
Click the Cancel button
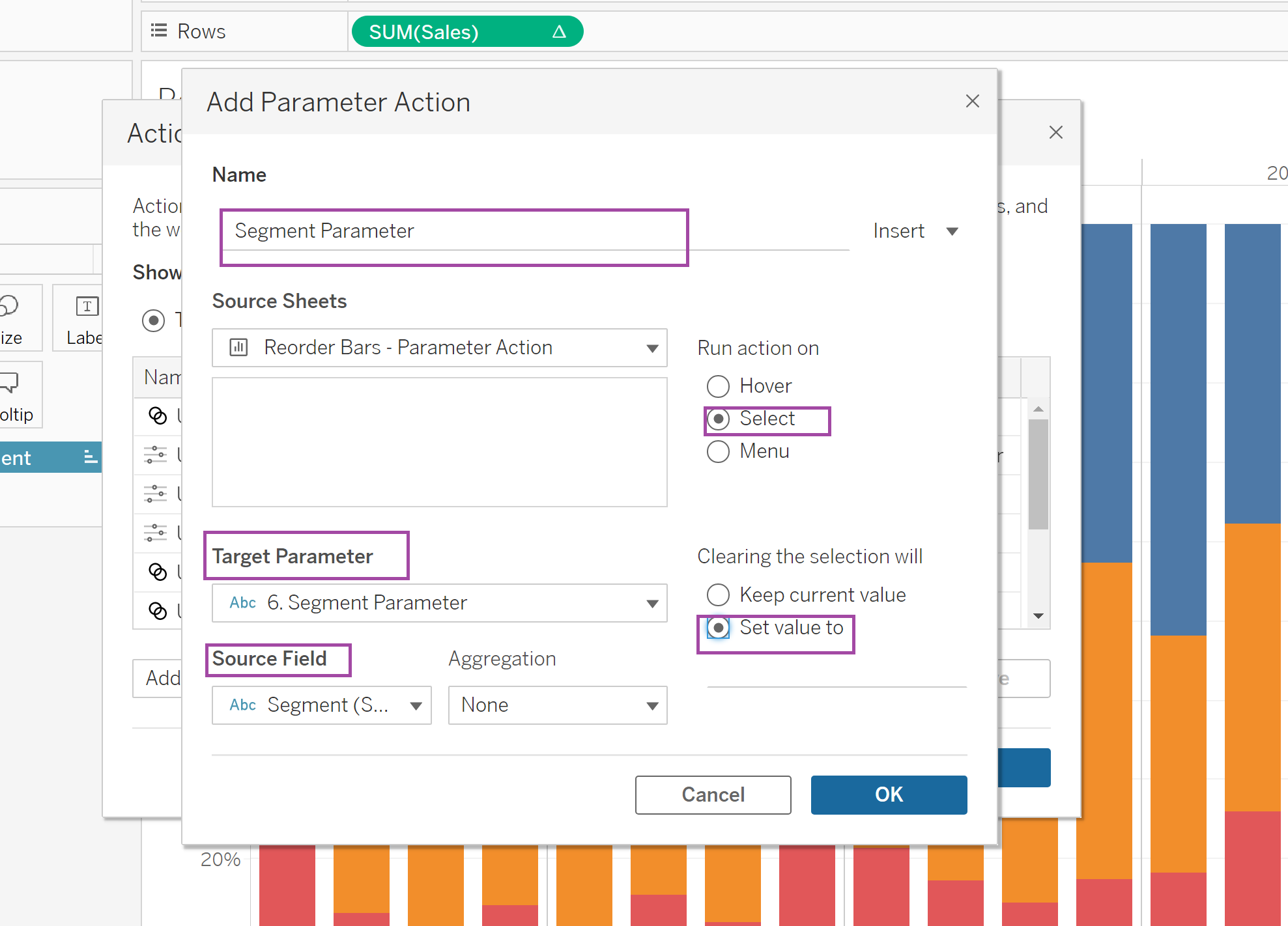713,794
